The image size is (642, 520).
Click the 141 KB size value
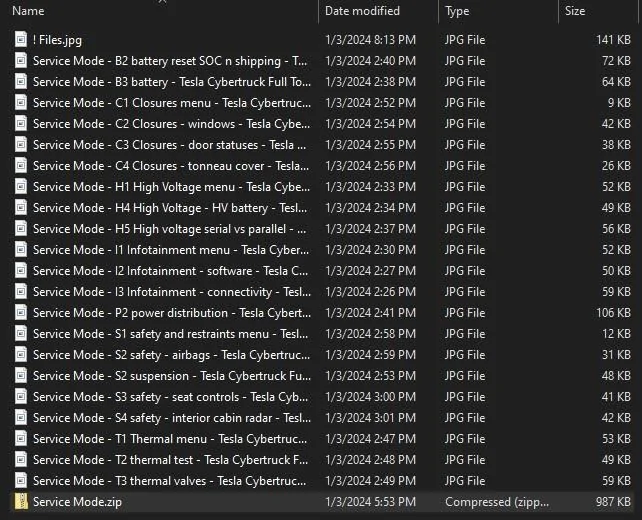click(x=613, y=40)
